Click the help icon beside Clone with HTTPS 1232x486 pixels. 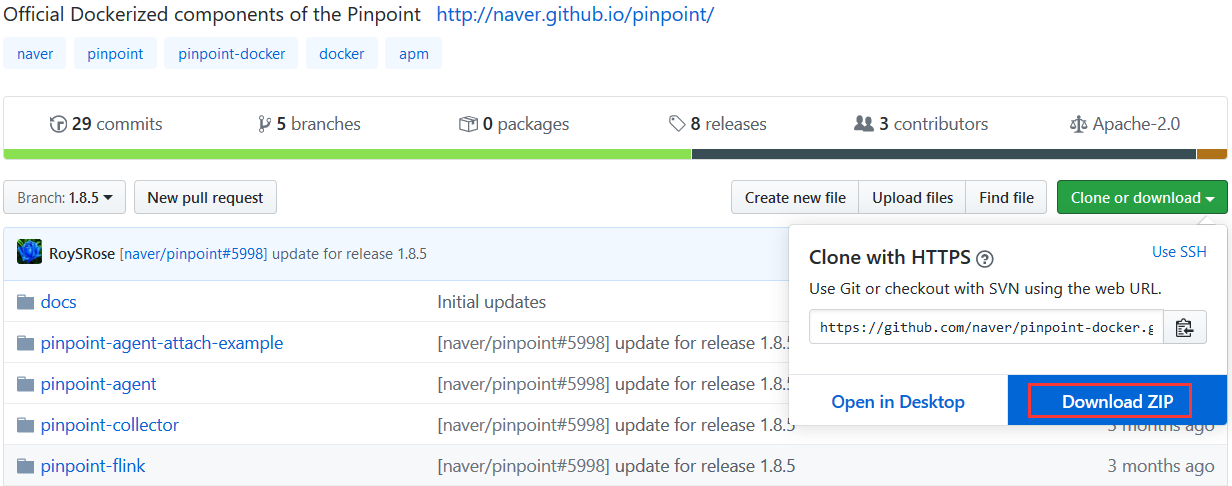coord(985,259)
